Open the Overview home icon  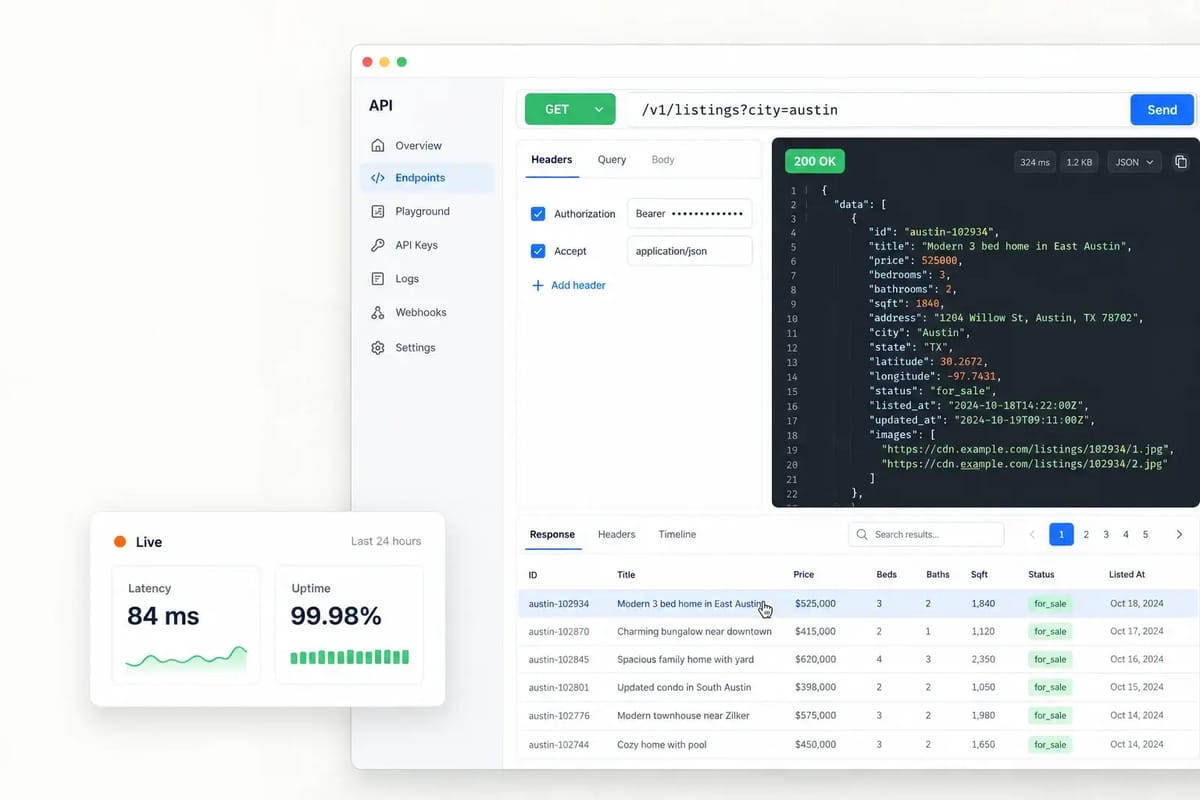(378, 145)
